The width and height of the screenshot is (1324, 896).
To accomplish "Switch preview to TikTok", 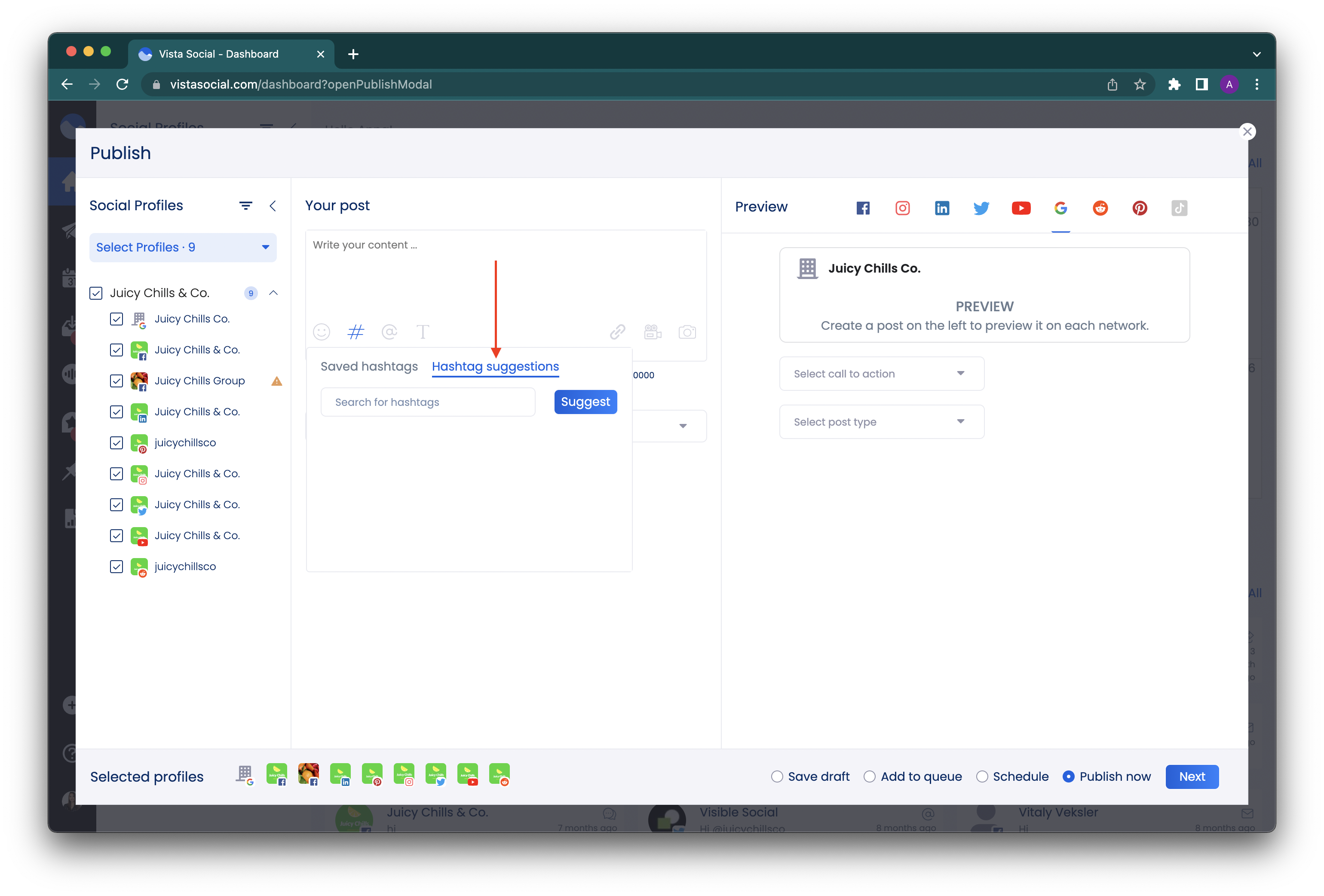I will click(x=1179, y=208).
